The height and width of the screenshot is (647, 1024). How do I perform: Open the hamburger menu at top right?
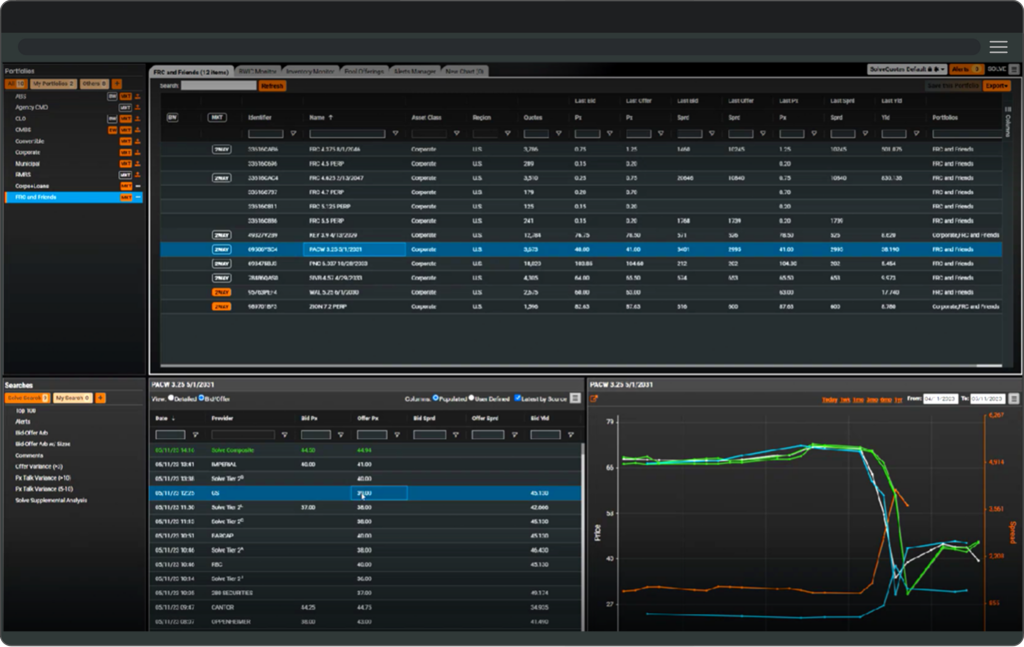(x=998, y=47)
